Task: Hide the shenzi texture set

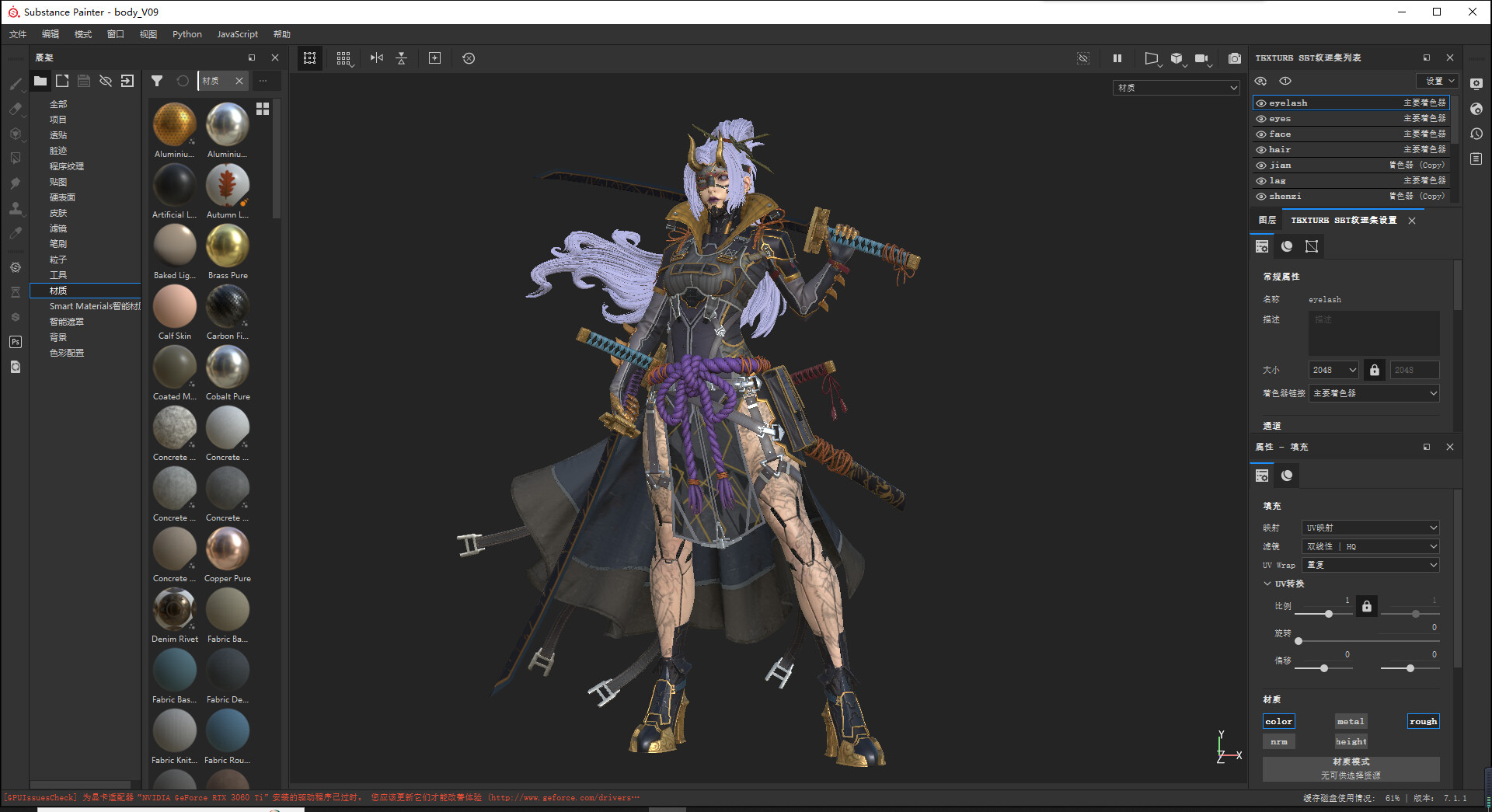Action: tap(1263, 196)
